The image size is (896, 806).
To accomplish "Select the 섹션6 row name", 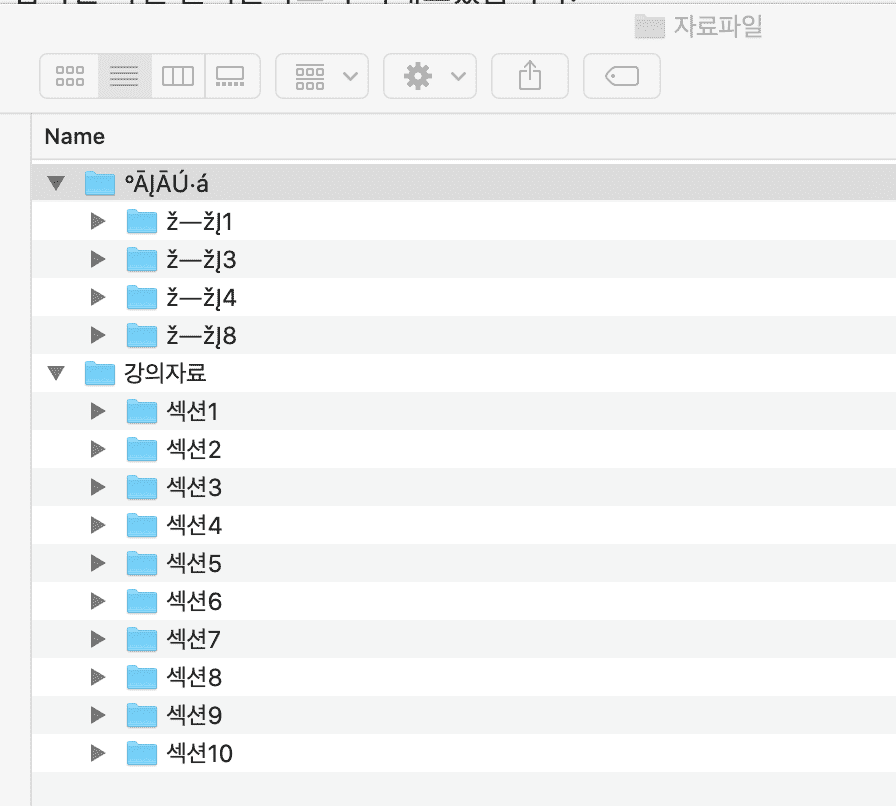I will coord(194,601).
